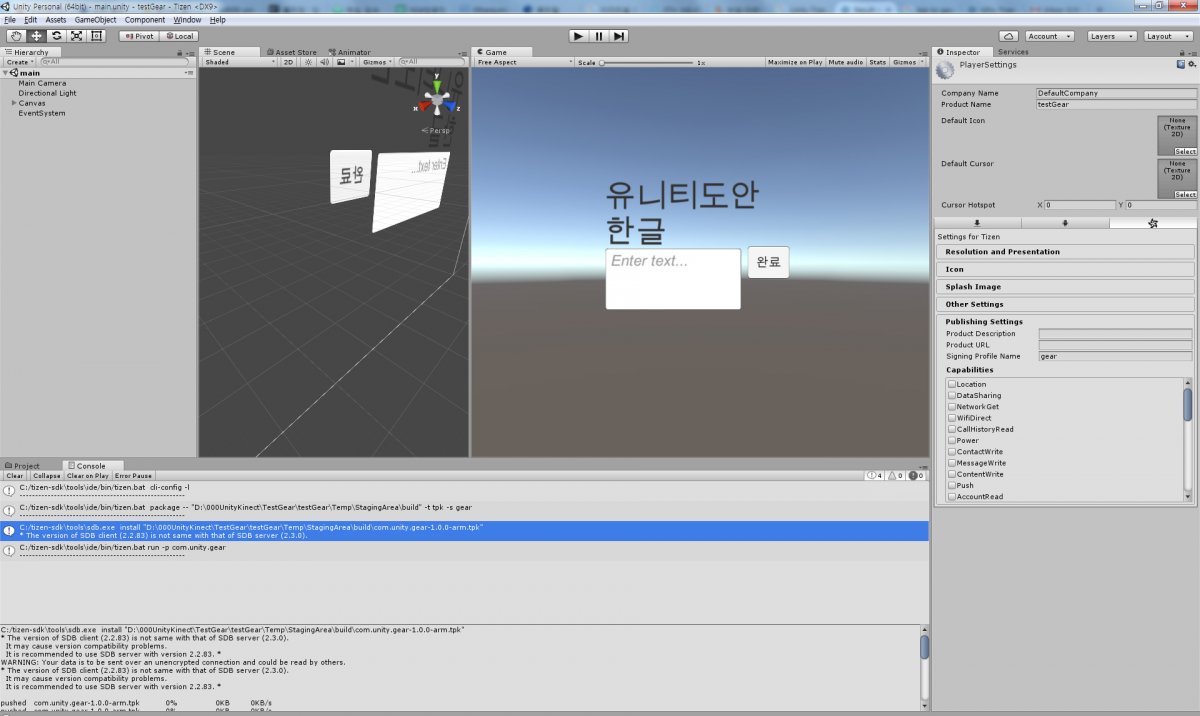Select the Rect transform tool
This screenshot has height=716, width=1200.
96,36
